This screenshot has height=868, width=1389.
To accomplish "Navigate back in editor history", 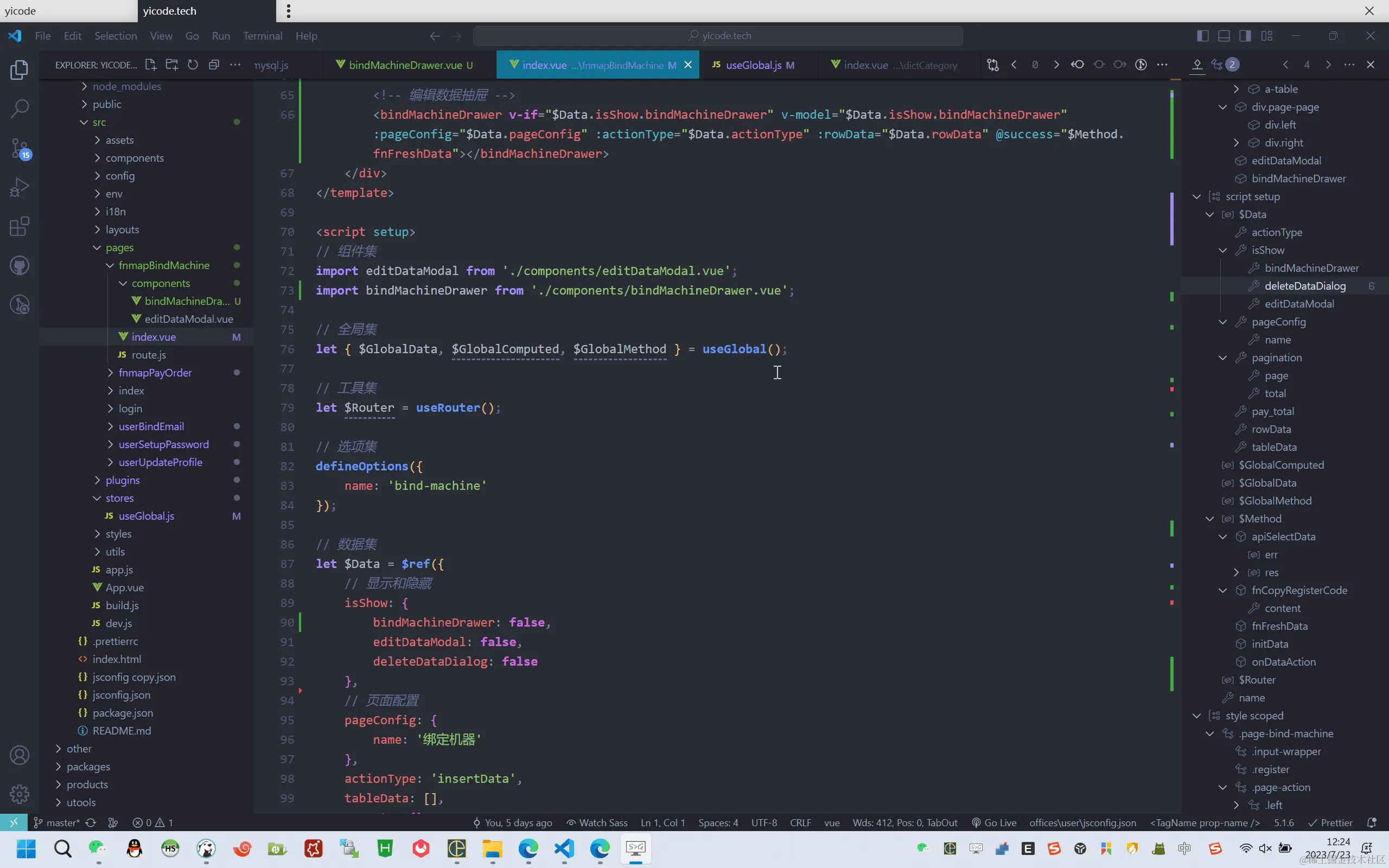I will pyautogui.click(x=435, y=36).
